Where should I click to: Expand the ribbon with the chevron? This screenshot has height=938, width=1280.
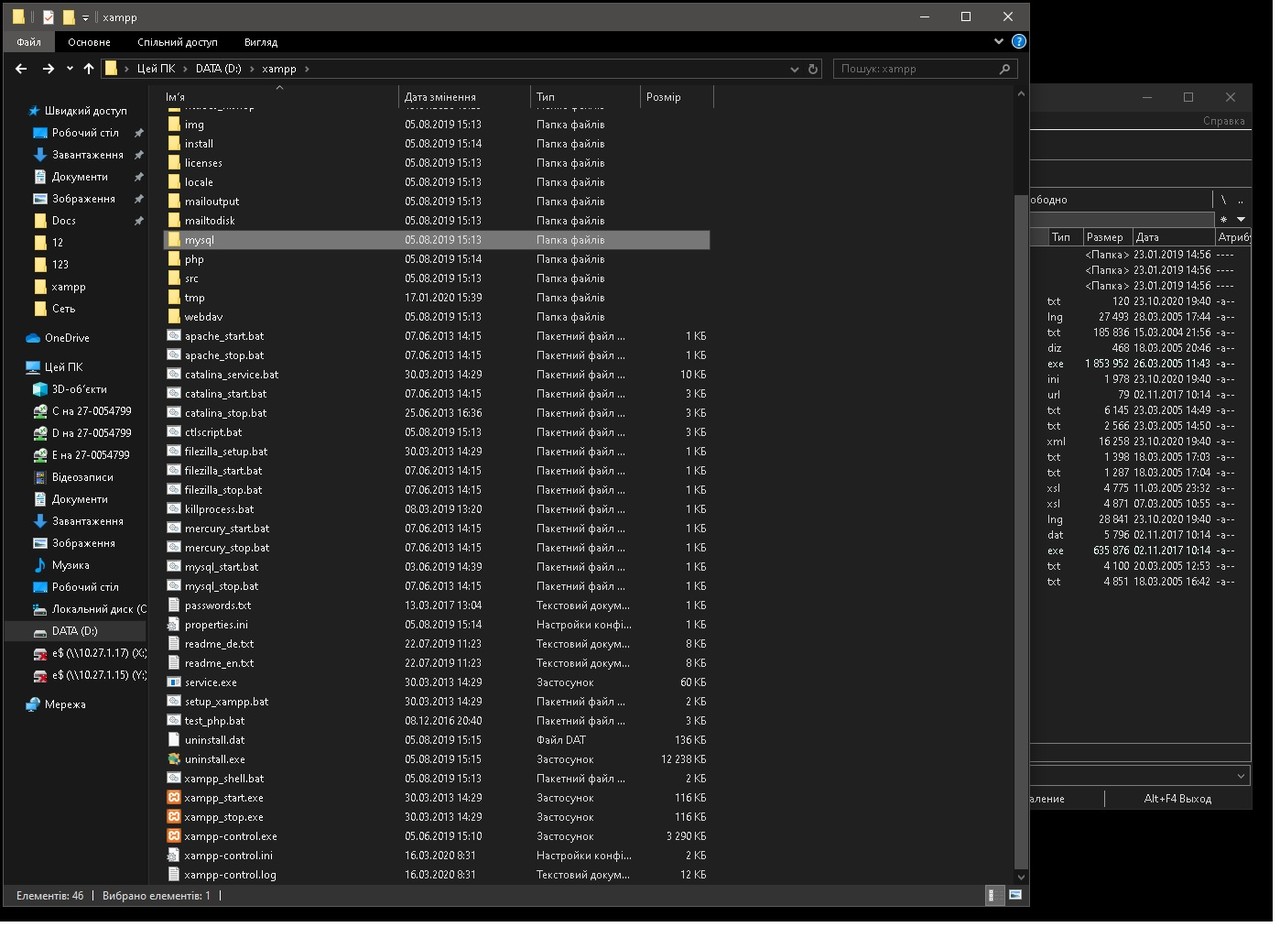click(x=998, y=42)
